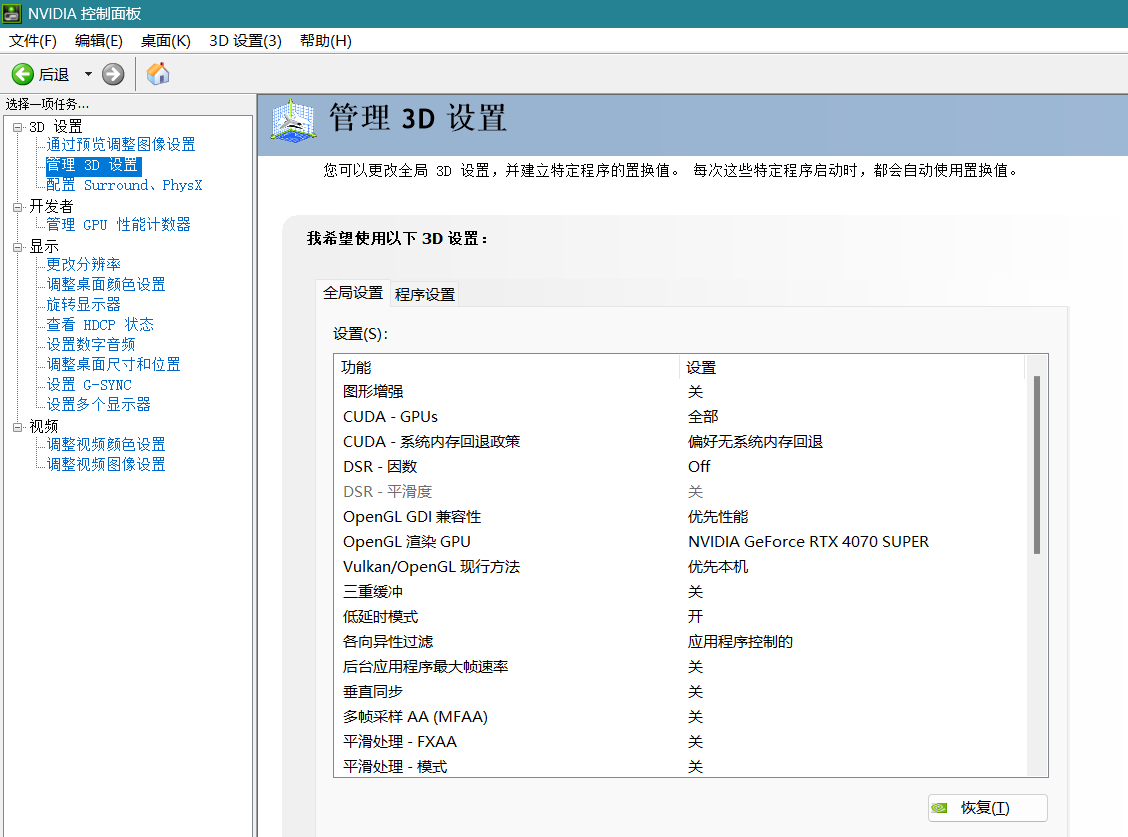
Task: Open the 3D 设置(3) menu
Action: 245,41
